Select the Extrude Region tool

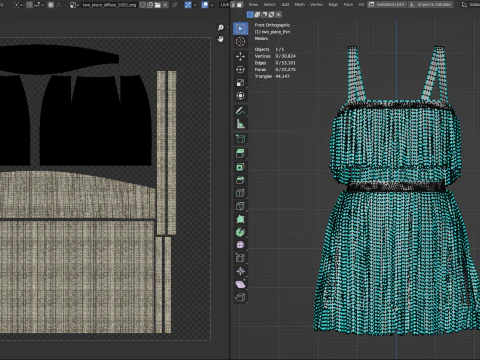pos(240,153)
